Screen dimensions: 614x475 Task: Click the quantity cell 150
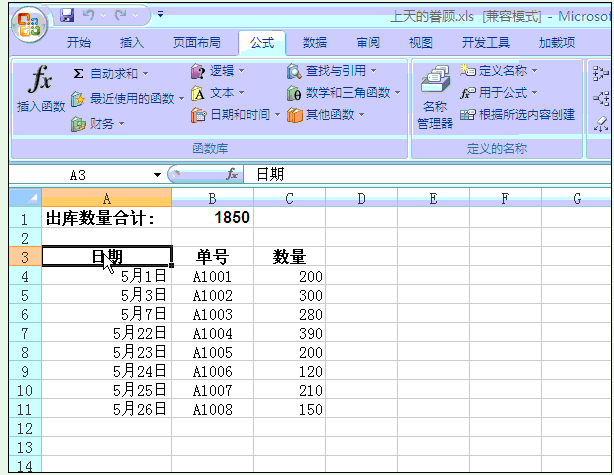pyautogui.click(x=289, y=409)
